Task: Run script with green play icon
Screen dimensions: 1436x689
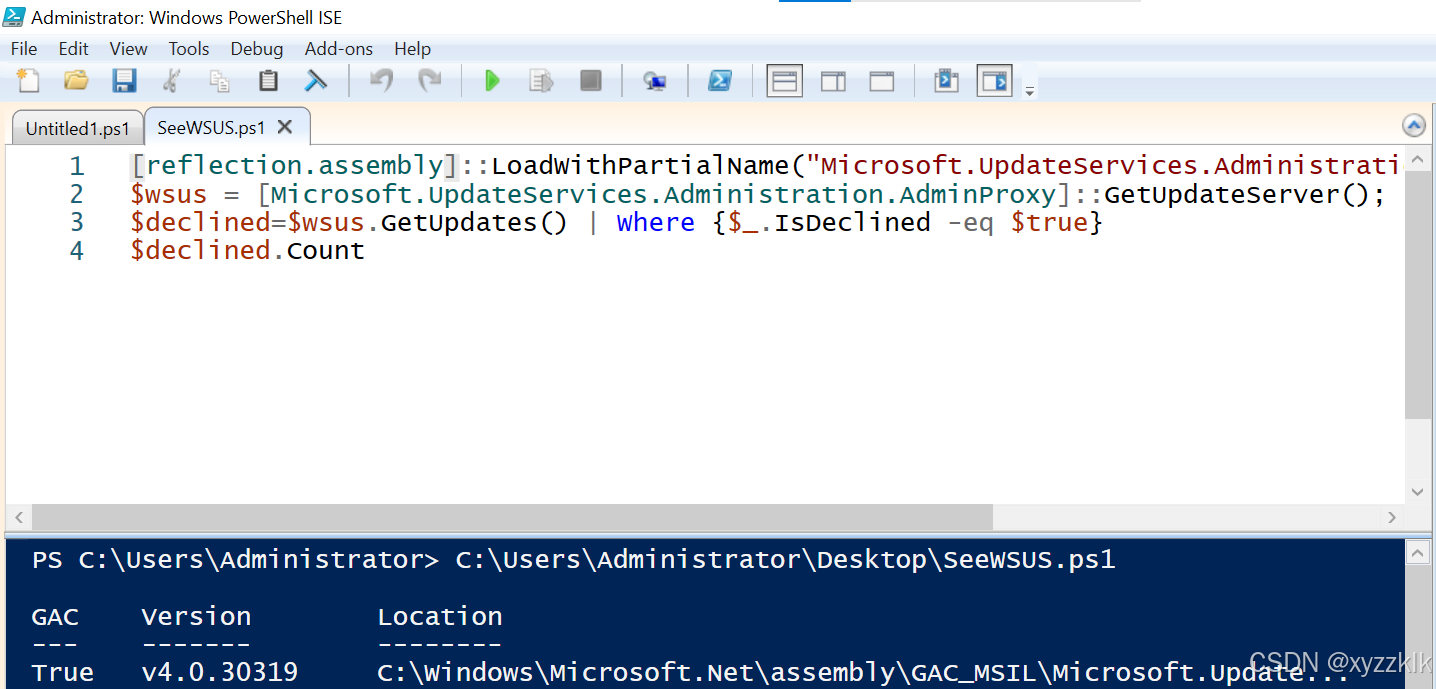Action: click(x=492, y=80)
